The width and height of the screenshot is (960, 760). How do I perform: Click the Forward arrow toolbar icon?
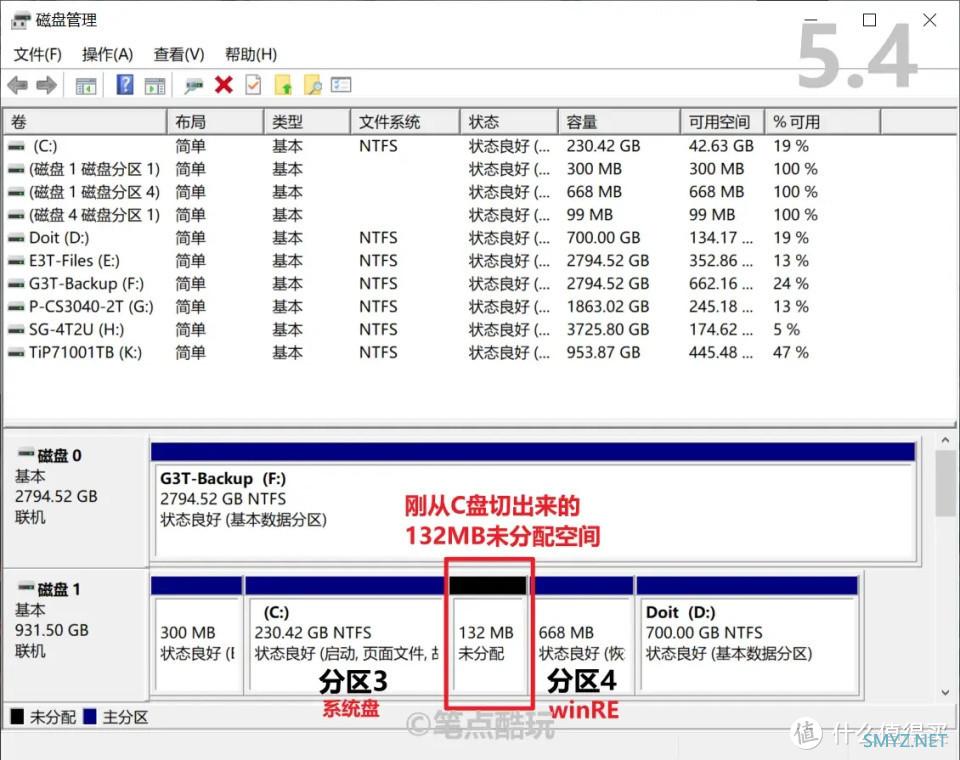pos(46,86)
